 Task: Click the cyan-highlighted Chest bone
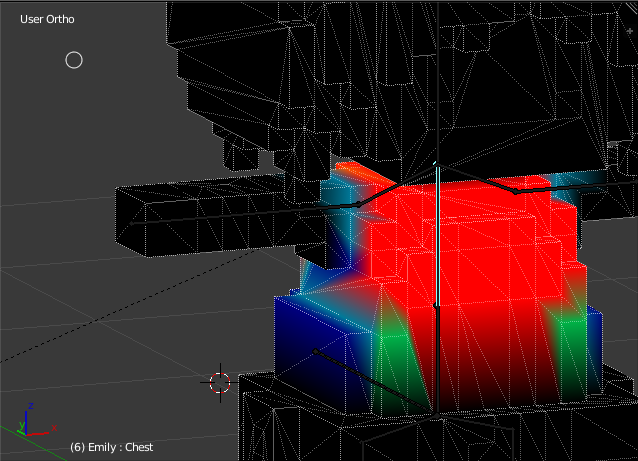point(438,234)
